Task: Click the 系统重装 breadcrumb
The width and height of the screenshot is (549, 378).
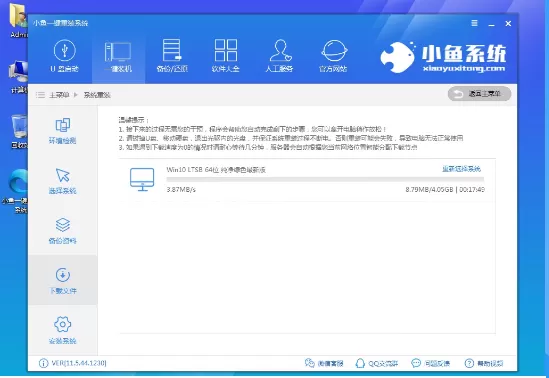Action: click(97, 95)
